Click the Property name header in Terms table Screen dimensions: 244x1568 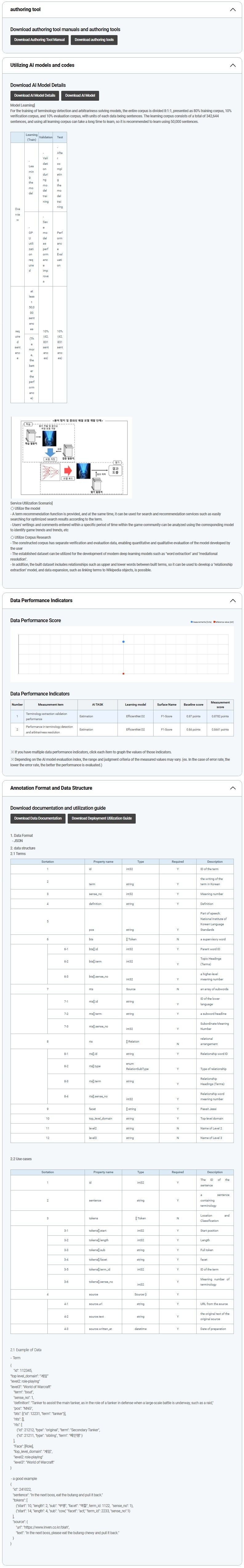(103, 861)
